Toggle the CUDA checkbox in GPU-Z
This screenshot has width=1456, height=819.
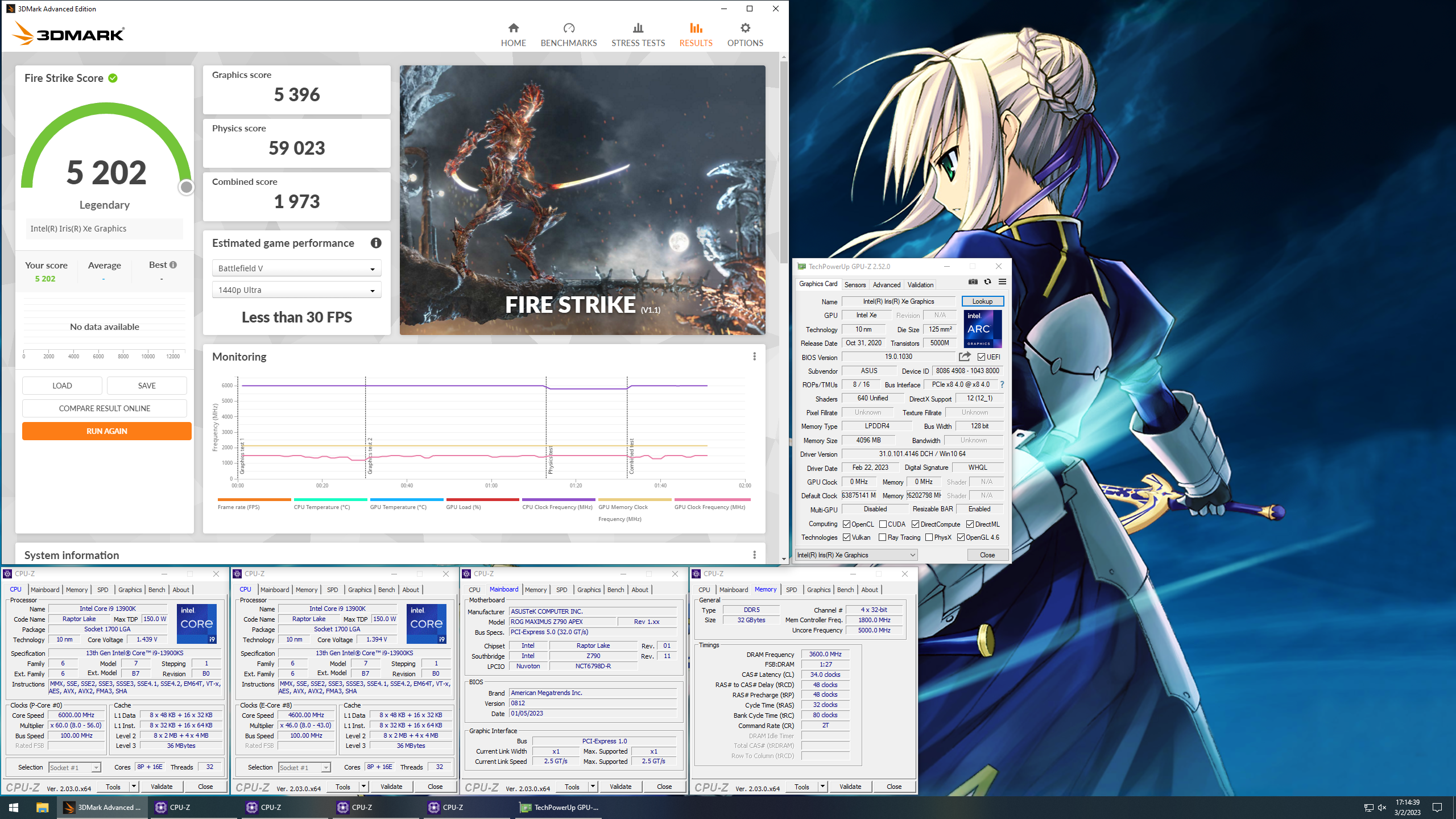tap(883, 524)
